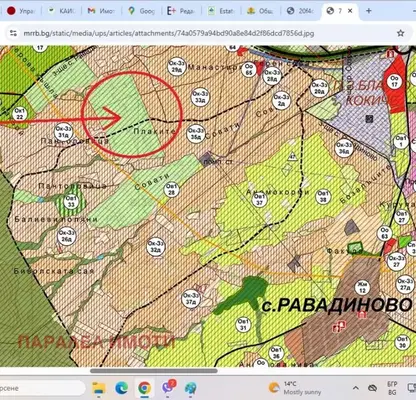The width and height of the screenshot is (416, 400).
Task: Switch to the Общ tab
Action: pyautogui.click(x=261, y=11)
